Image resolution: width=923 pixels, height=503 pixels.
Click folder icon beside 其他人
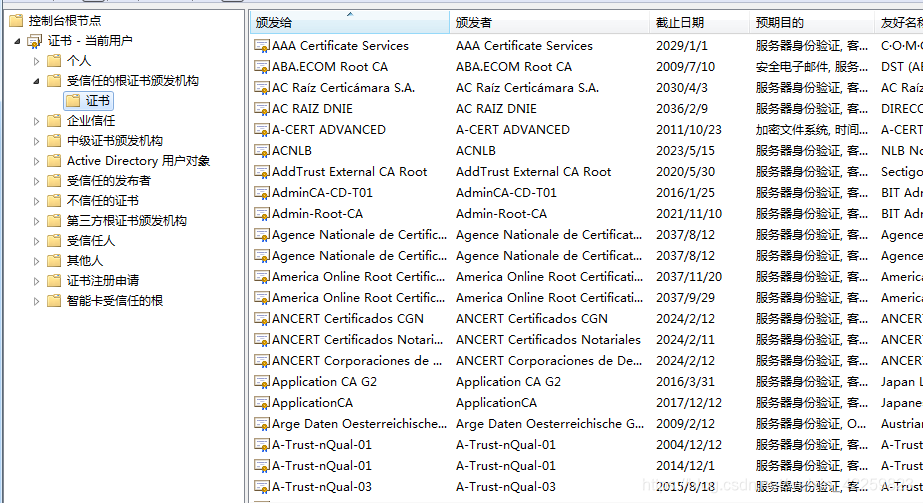click(54, 261)
